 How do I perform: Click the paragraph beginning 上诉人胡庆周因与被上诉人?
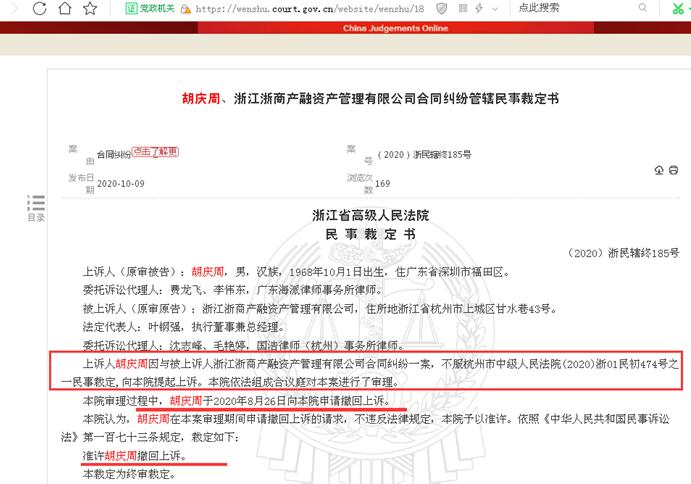click(x=369, y=373)
